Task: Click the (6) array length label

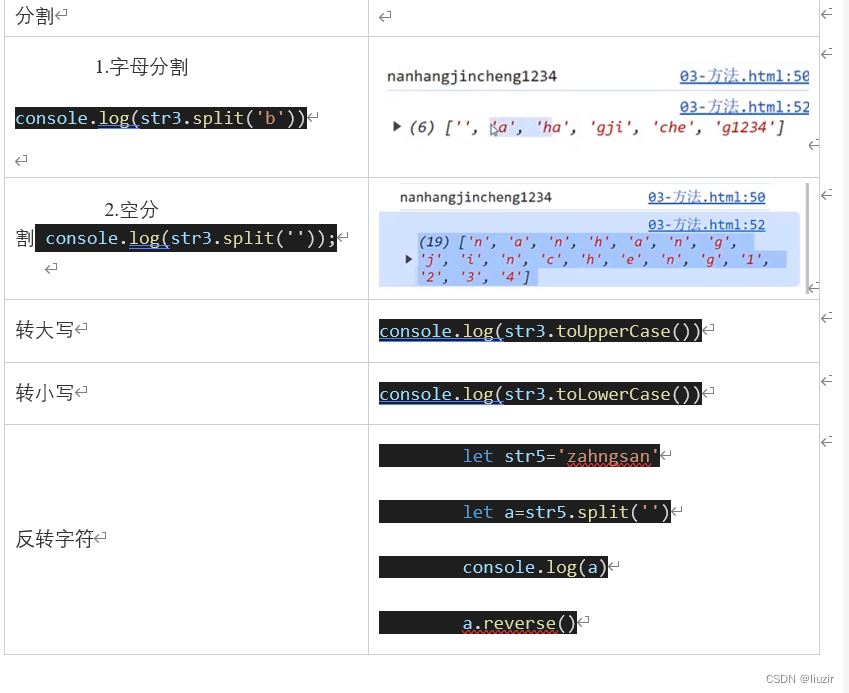Action: pyautogui.click(x=422, y=127)
